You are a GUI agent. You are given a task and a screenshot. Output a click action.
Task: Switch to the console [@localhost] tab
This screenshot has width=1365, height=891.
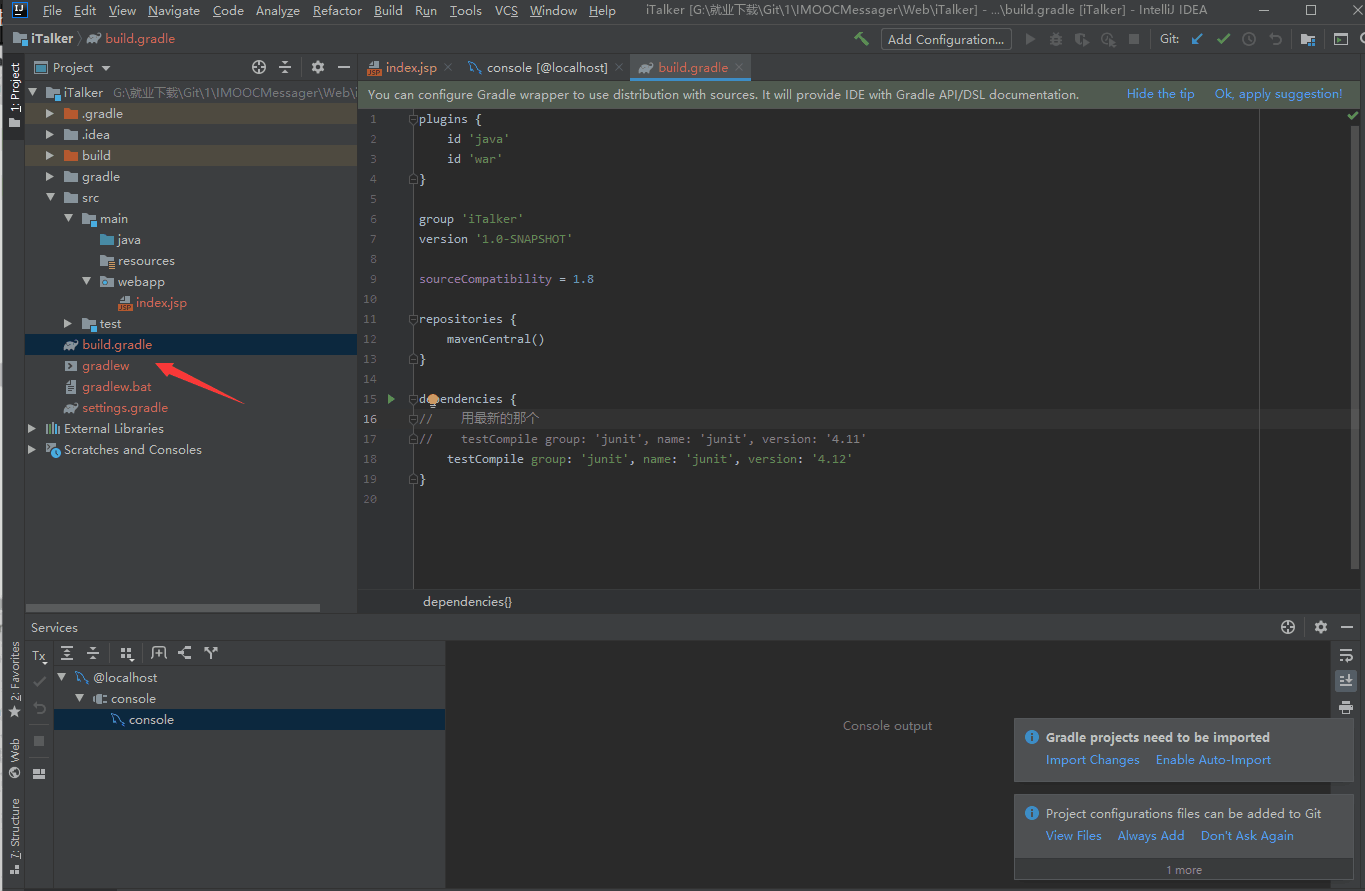click(x=547, y=67)
